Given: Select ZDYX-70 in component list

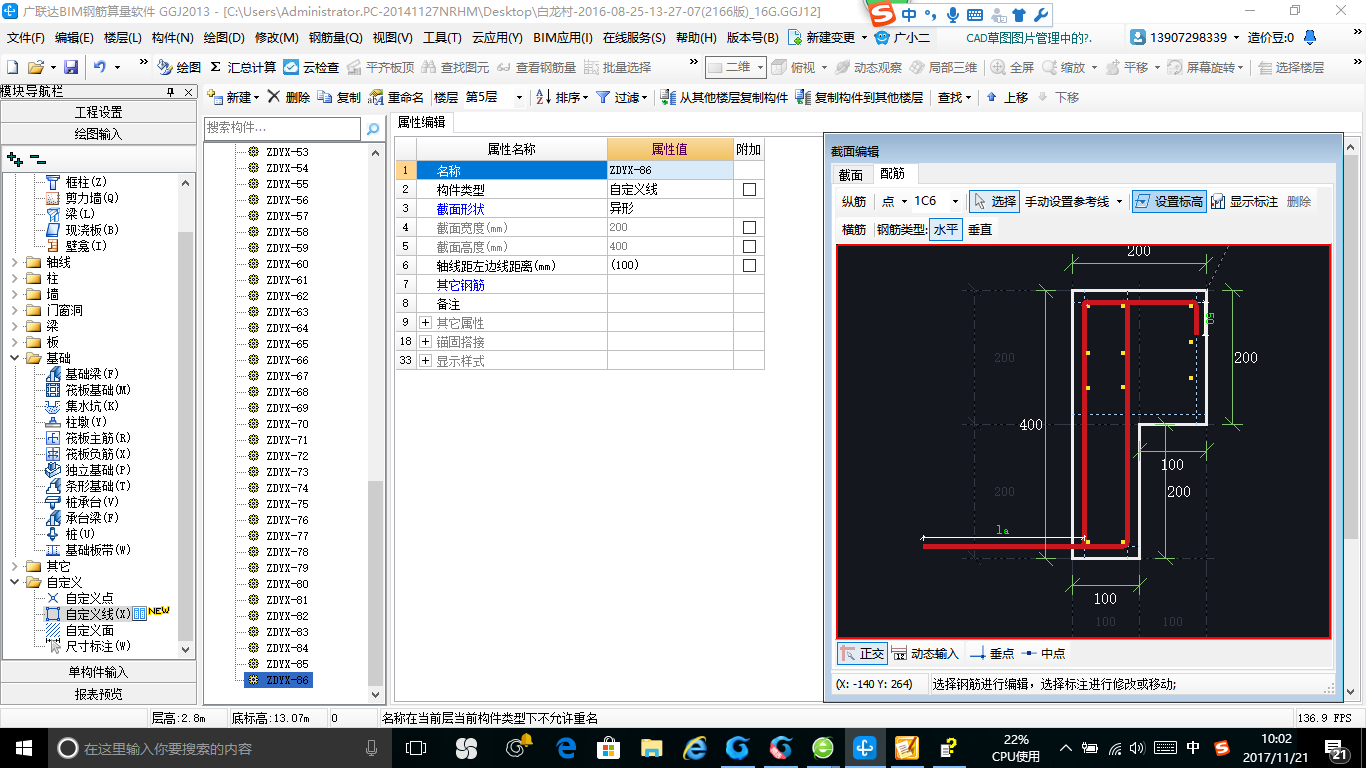Looking at the screenshot, I should (x=287, y=424).
